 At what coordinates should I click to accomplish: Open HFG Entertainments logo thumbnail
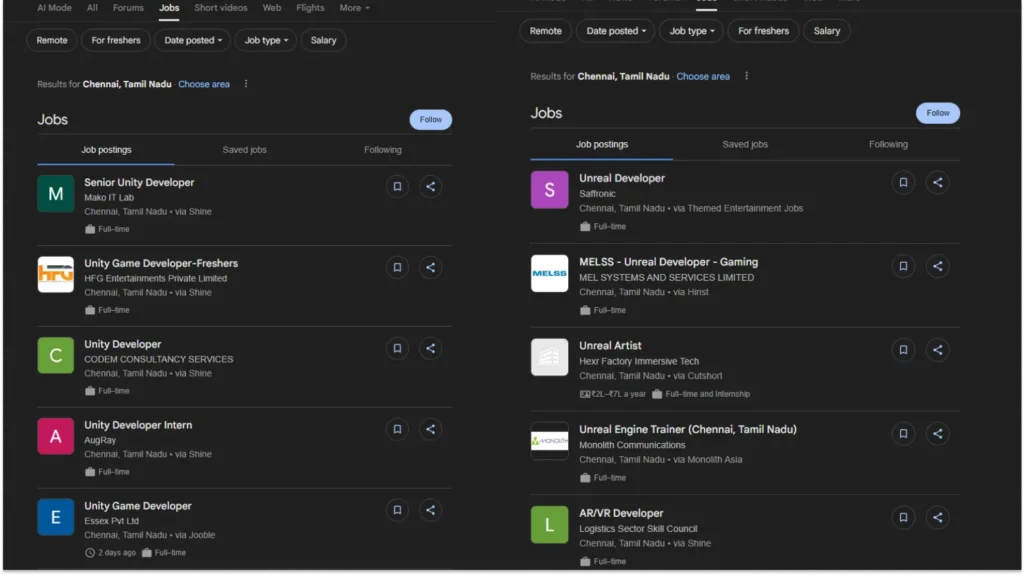[56, 274]
